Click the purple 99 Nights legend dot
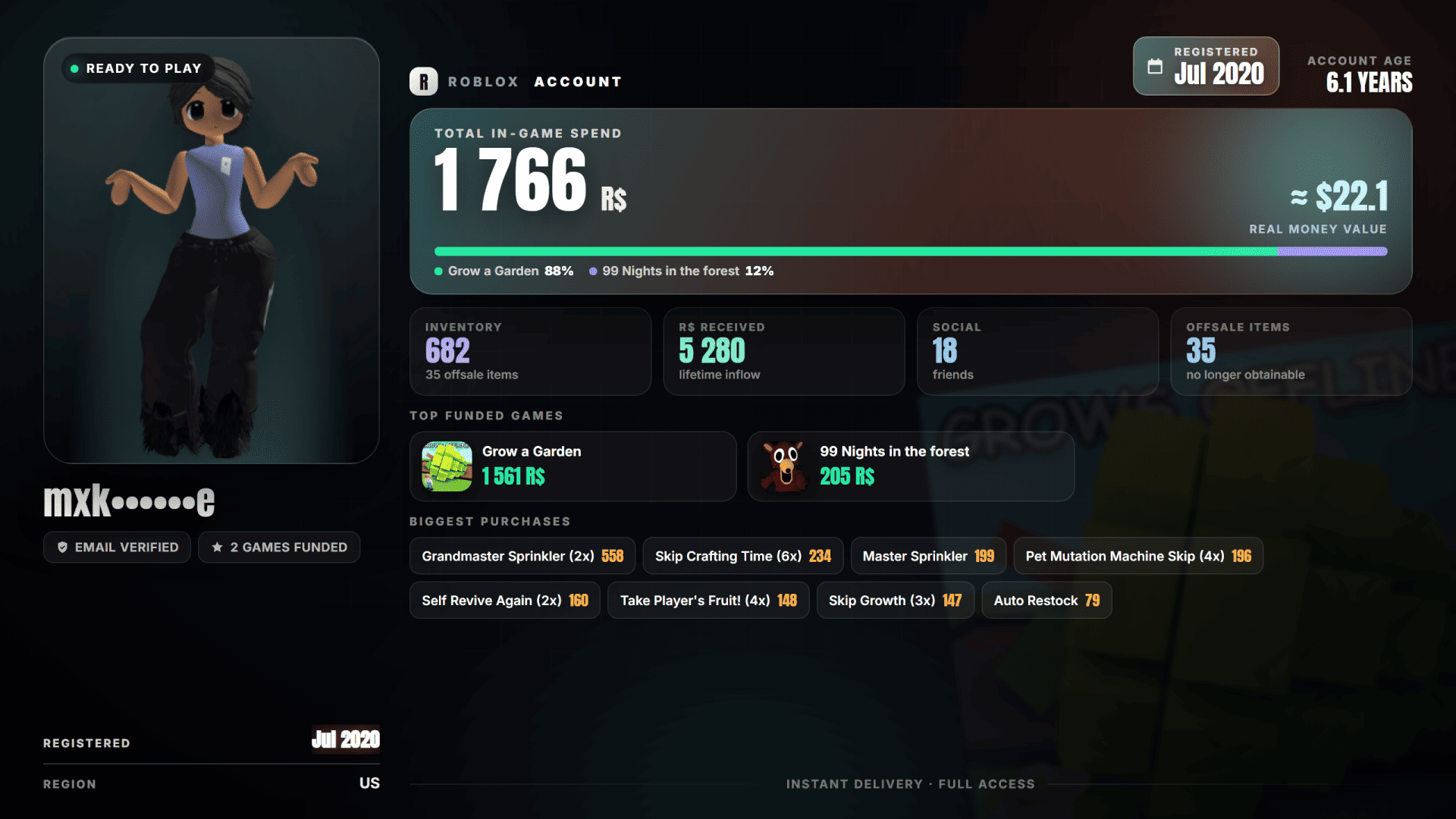 click(x=593, y=271)
